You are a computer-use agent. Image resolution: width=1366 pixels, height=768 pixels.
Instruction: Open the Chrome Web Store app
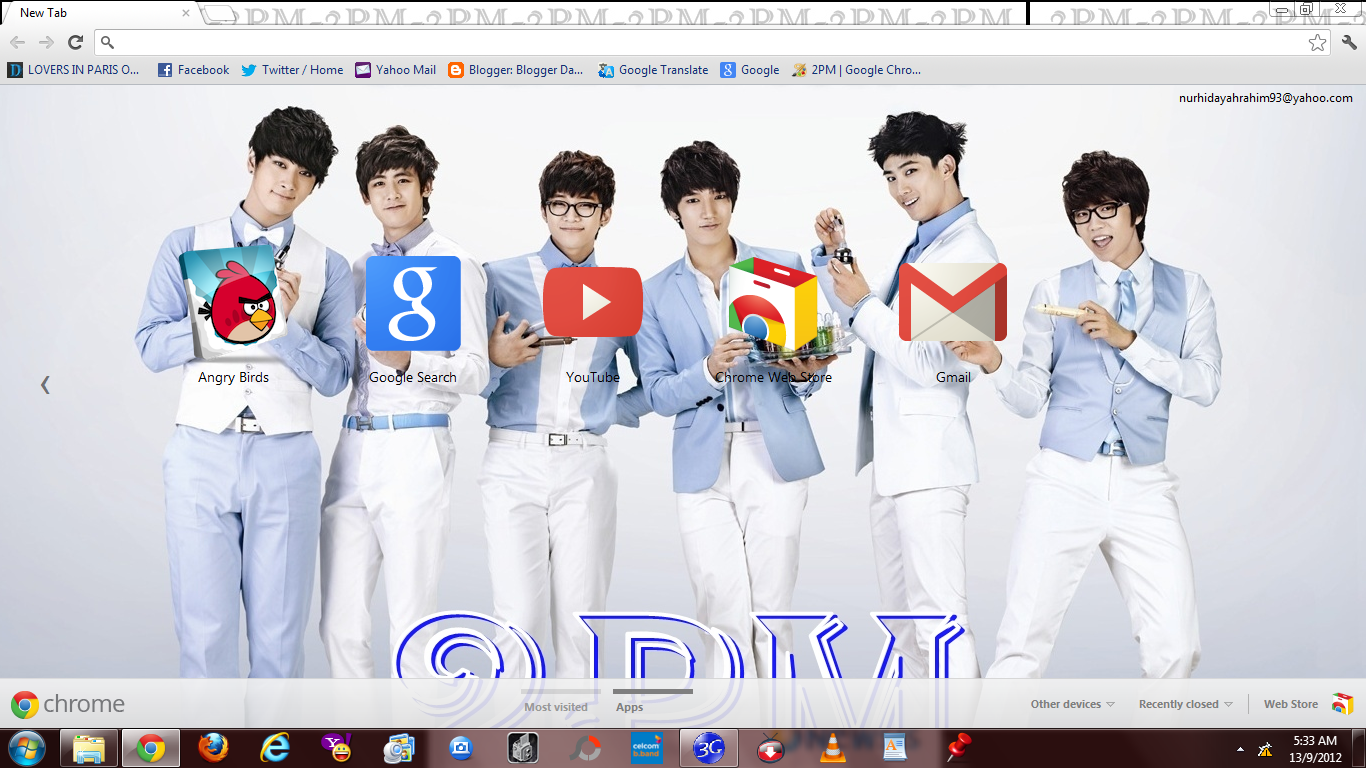tap(773, 304)
